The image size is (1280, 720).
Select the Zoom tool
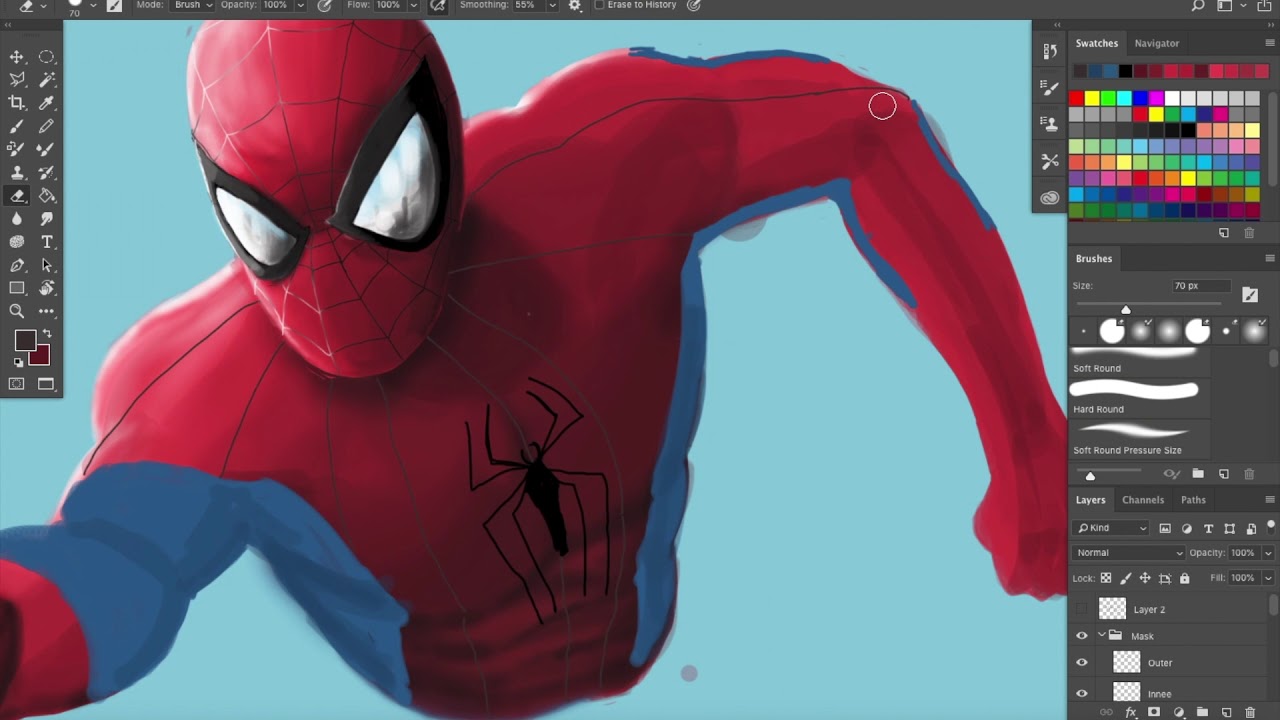[17, 312]
